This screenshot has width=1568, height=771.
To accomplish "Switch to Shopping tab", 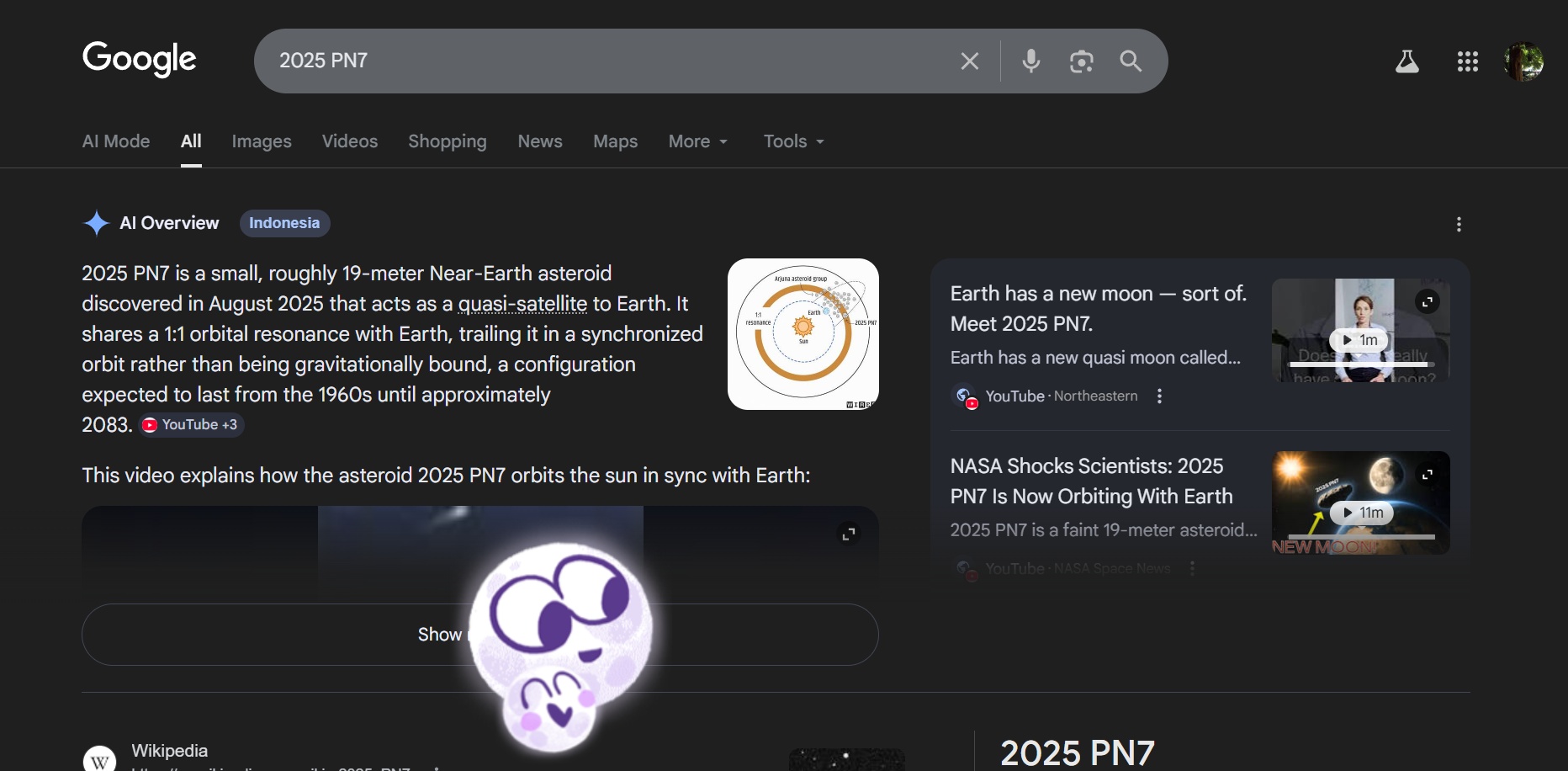I will [x=448, y=141].
